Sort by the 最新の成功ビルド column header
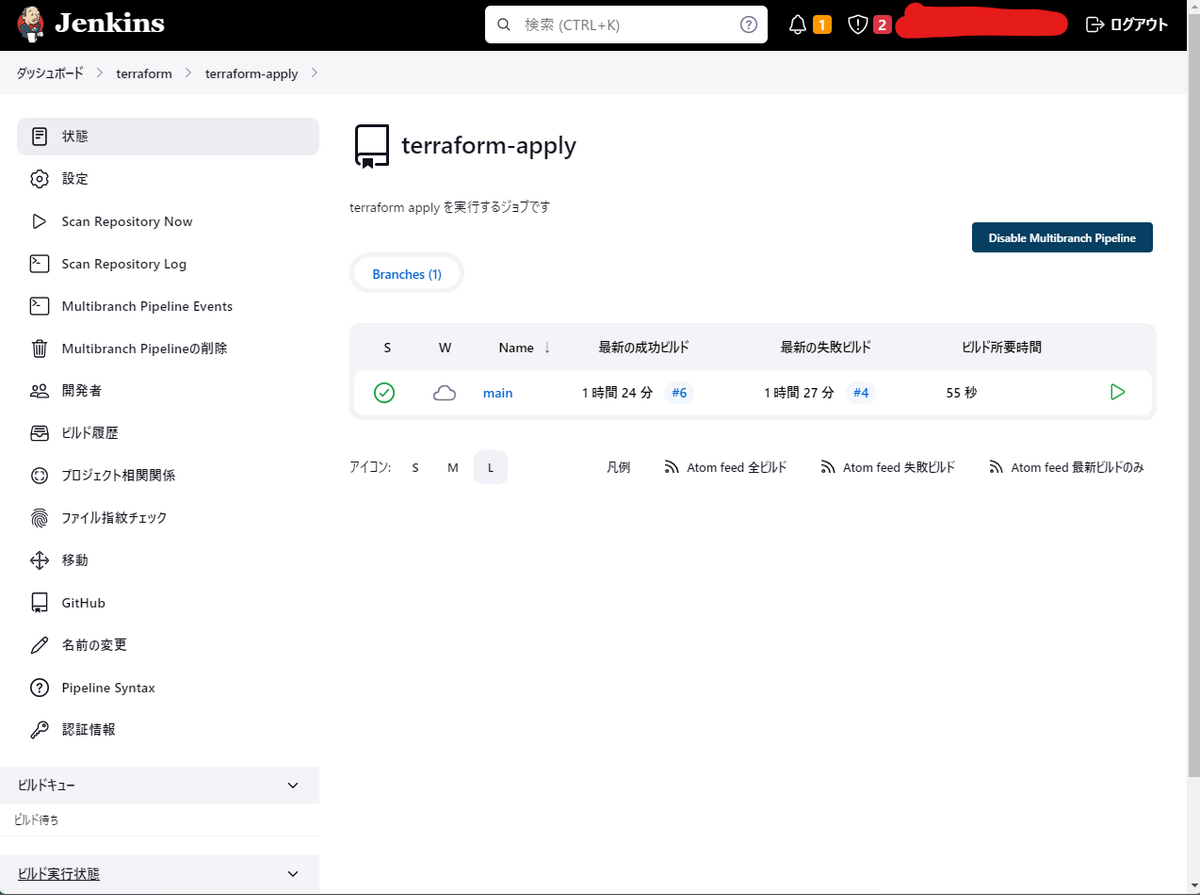1200x895 pixels. (x=644, y=347)
